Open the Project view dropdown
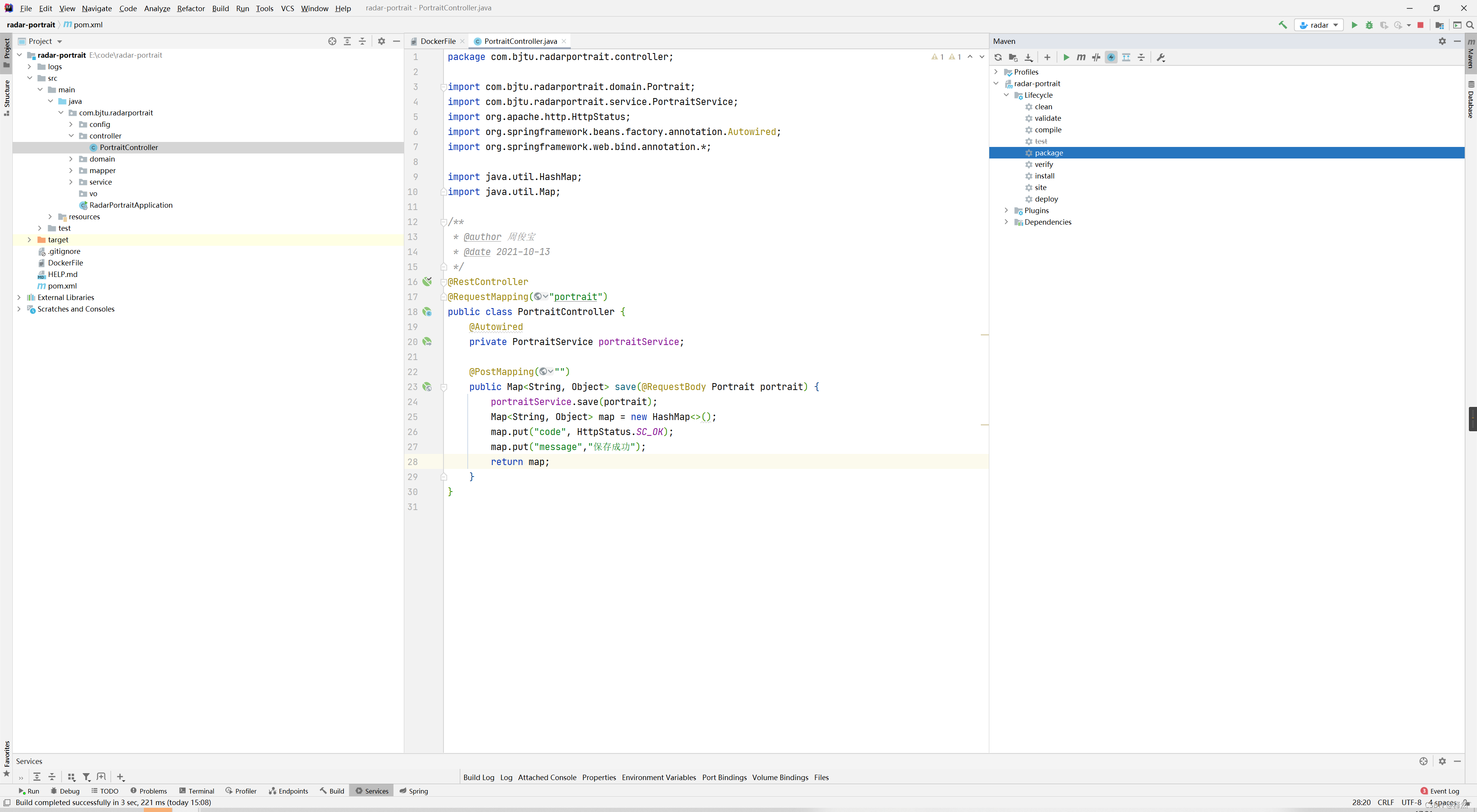 pos(40,41)
